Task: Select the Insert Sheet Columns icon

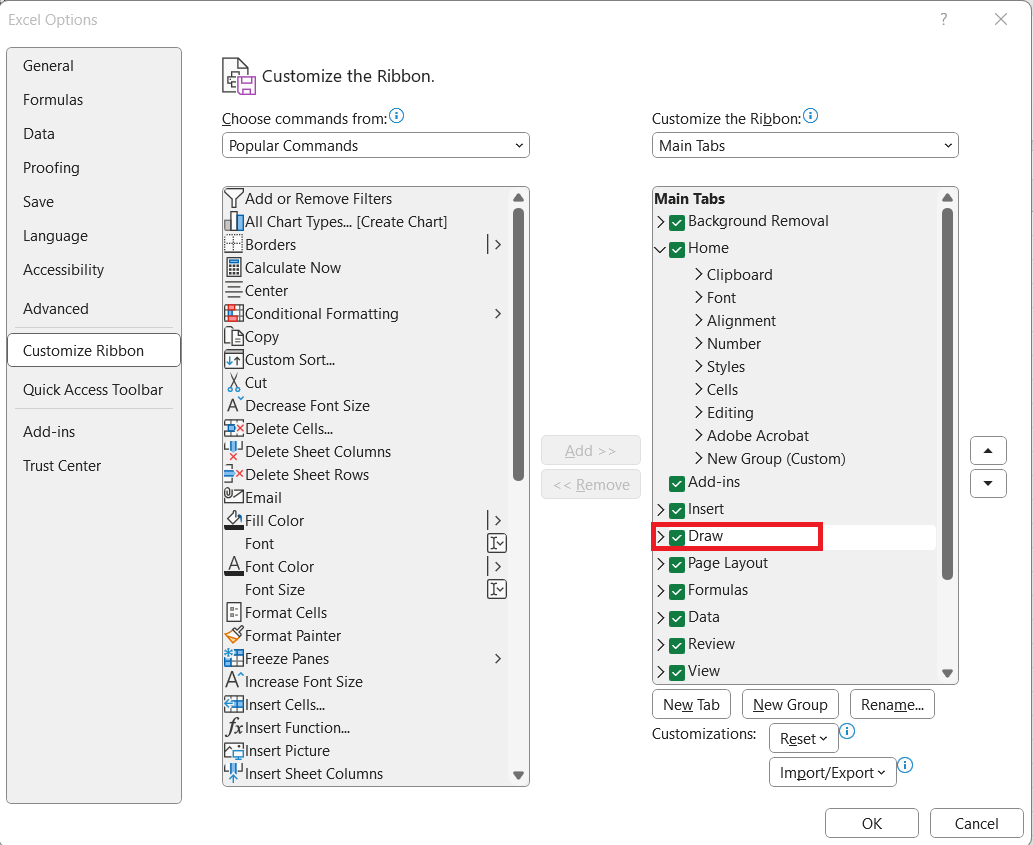Action: (233, 773)
